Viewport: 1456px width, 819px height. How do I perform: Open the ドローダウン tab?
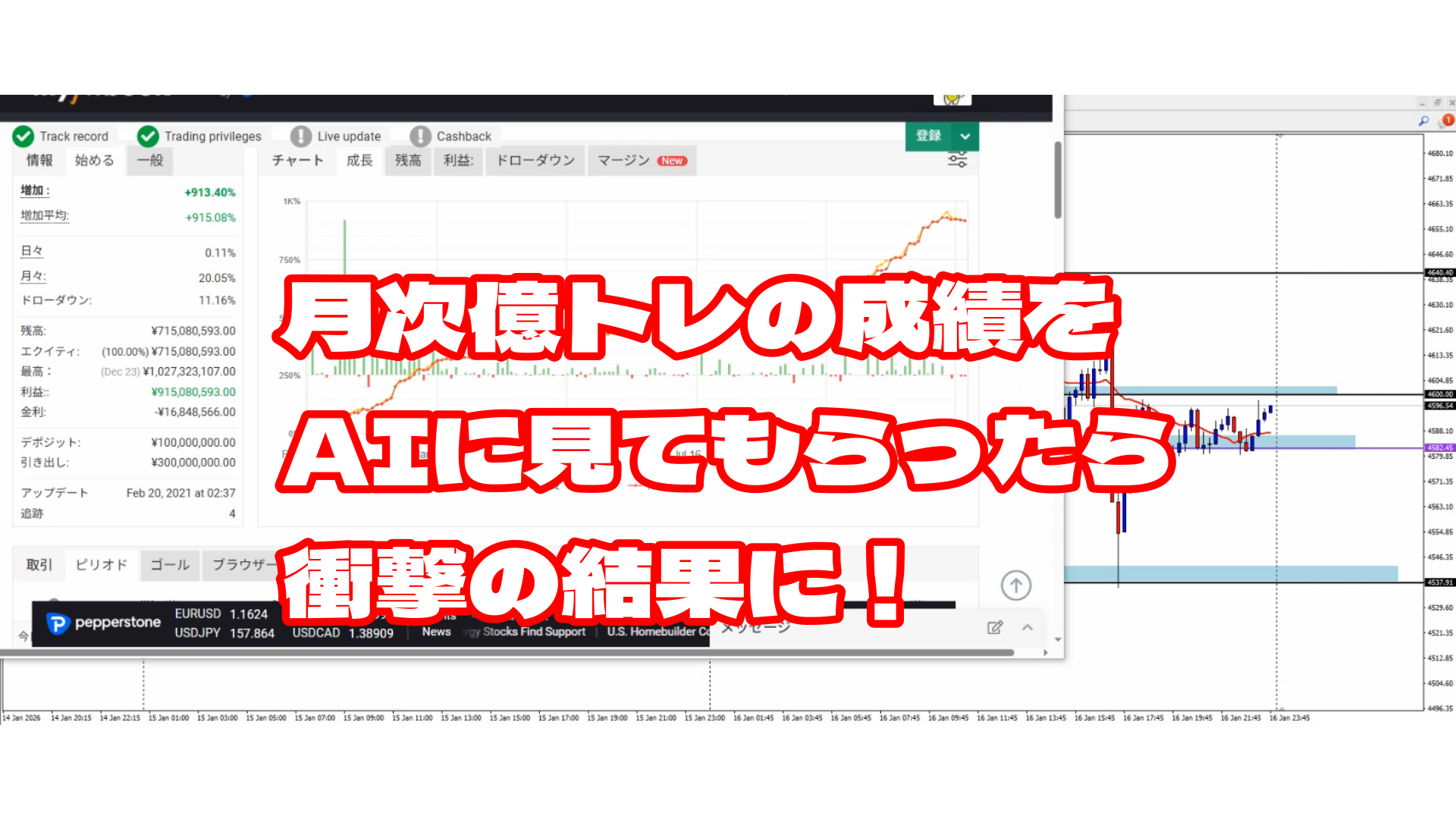535,161
